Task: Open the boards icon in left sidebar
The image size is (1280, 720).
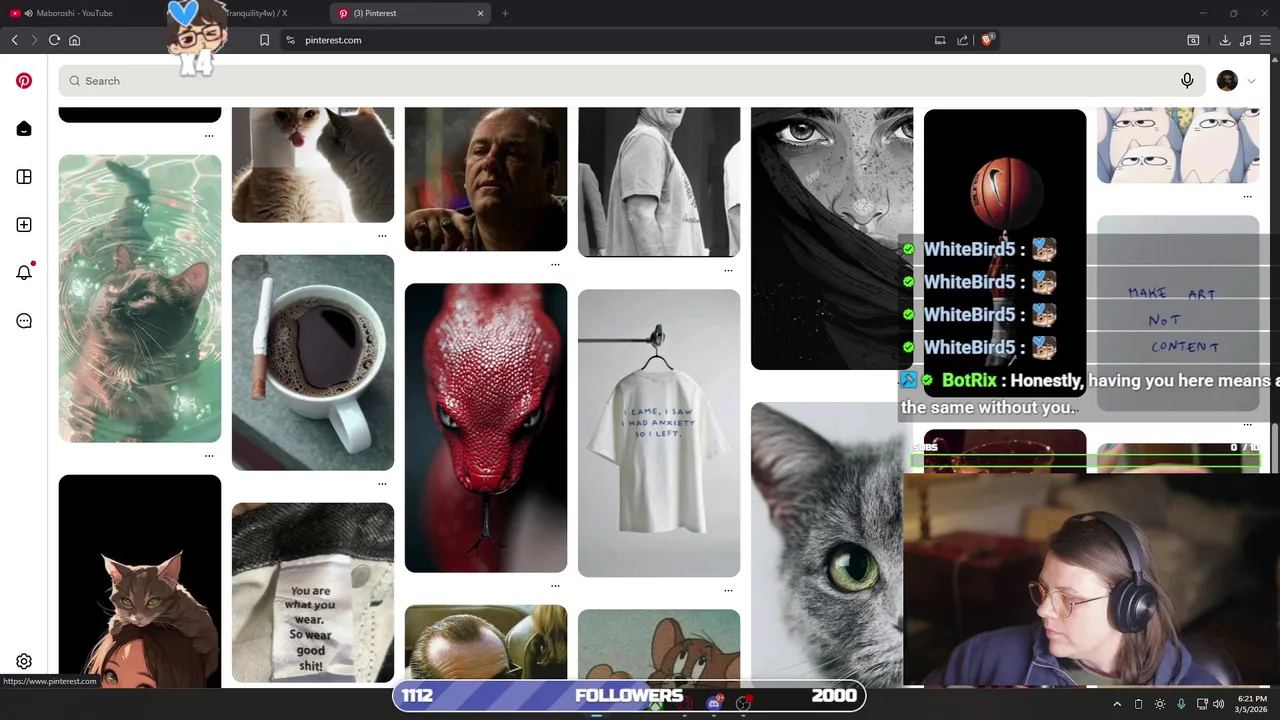Action: (x=24, y=177)
